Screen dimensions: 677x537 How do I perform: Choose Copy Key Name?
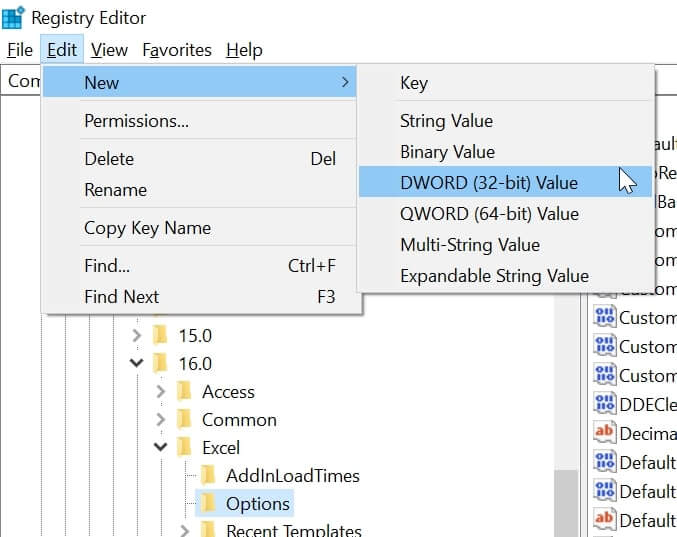[147, 227]
